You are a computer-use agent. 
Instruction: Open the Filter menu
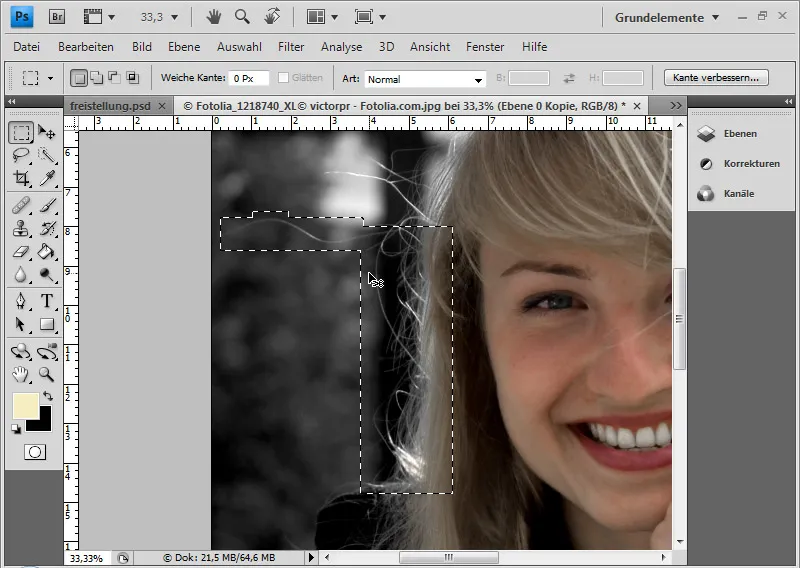[x=291, y=47]
